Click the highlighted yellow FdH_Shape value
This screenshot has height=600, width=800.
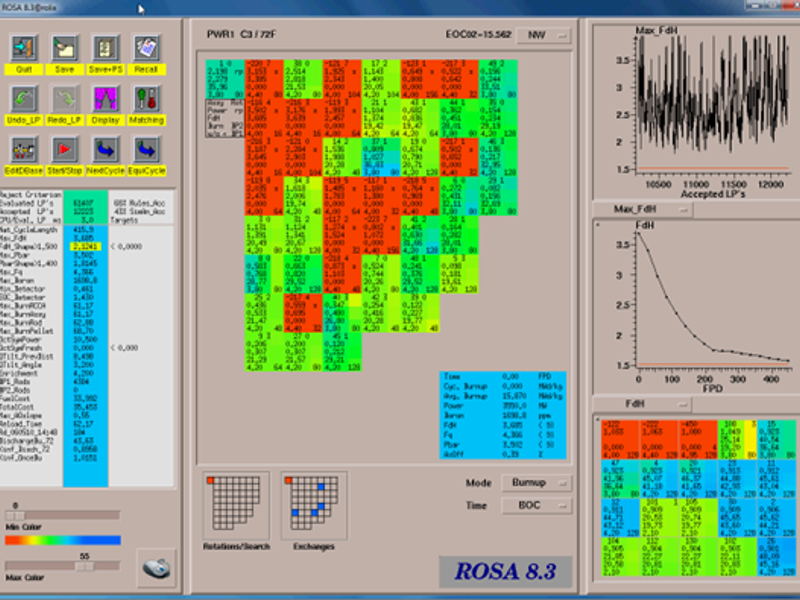[x=85, y=247]
